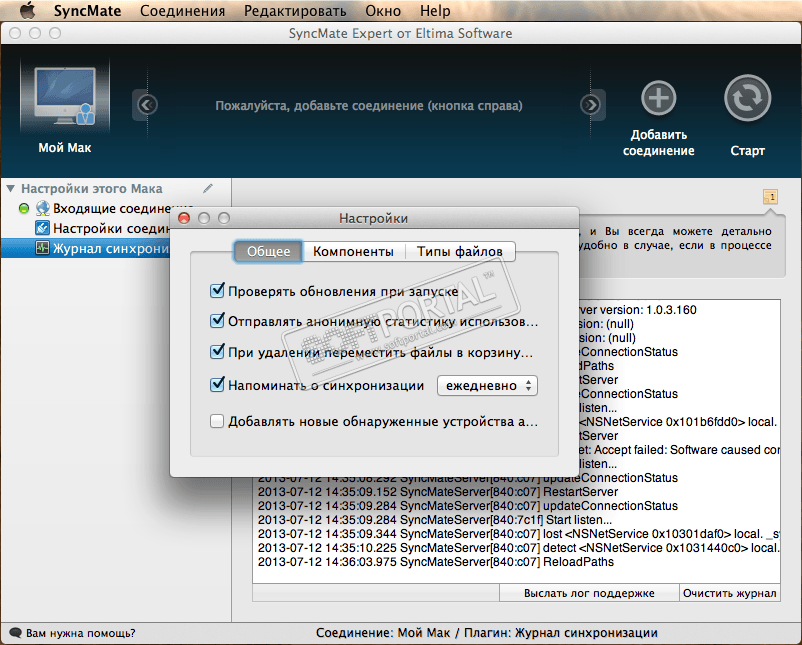Toggle Проверять обновления при запуске checkbox
The width and height of the screenshot is (802, 645).
point(217,291)
